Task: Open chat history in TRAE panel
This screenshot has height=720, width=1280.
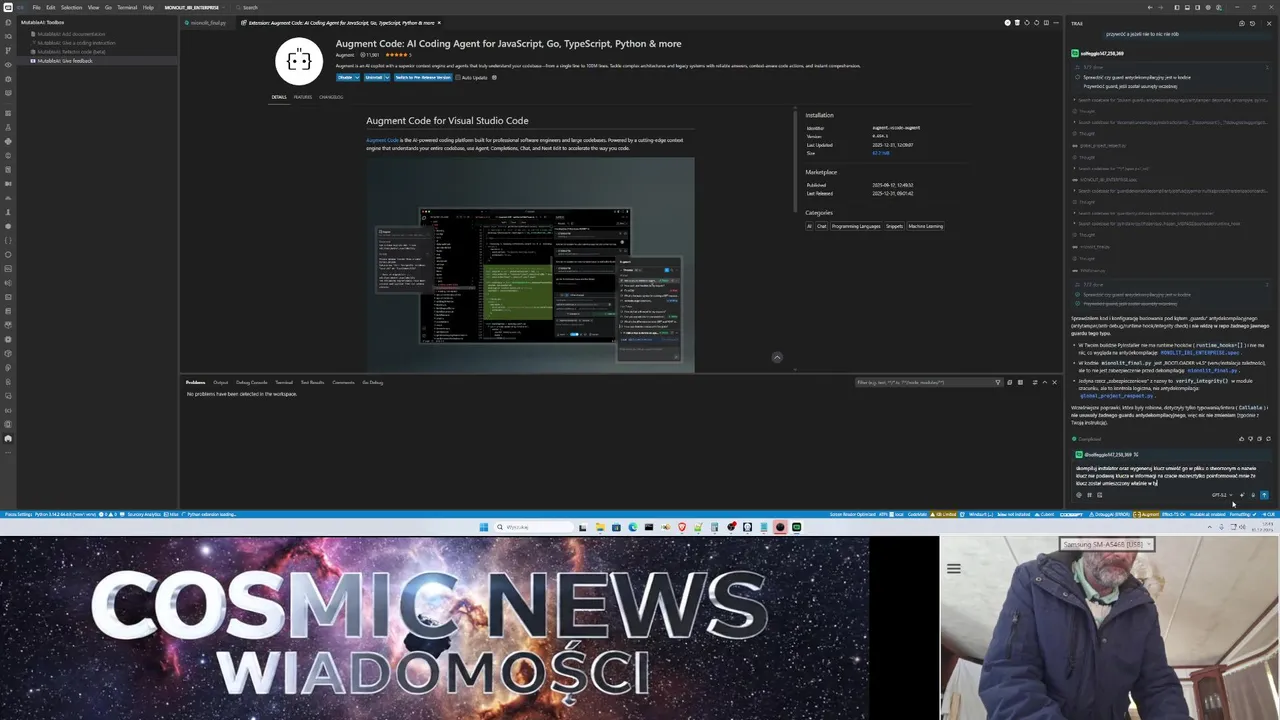Action: pyautogui.click(x=1252, y=23)
